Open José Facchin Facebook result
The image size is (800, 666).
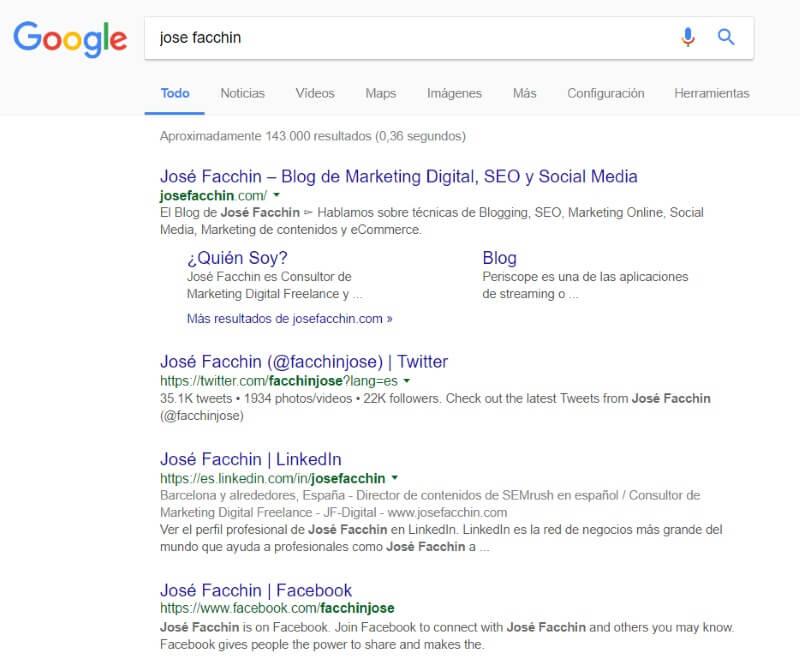click(x=255, y=590)
